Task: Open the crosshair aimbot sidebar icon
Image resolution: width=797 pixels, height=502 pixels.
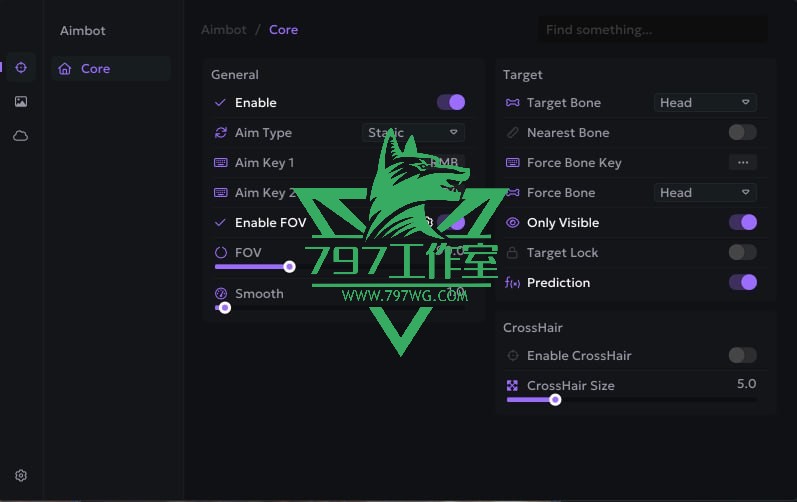Action: [21, 68]
